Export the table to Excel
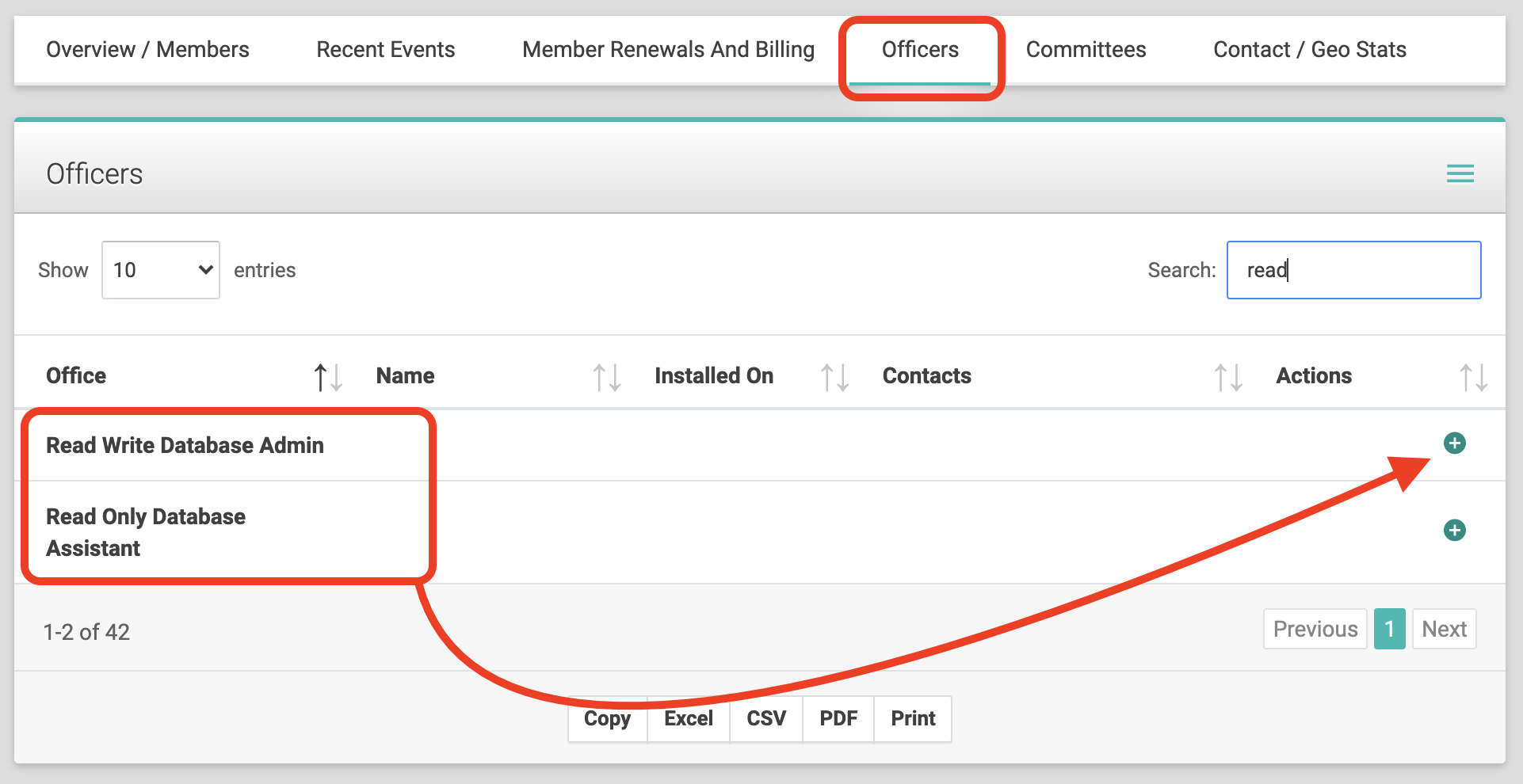 coord(689,718)
